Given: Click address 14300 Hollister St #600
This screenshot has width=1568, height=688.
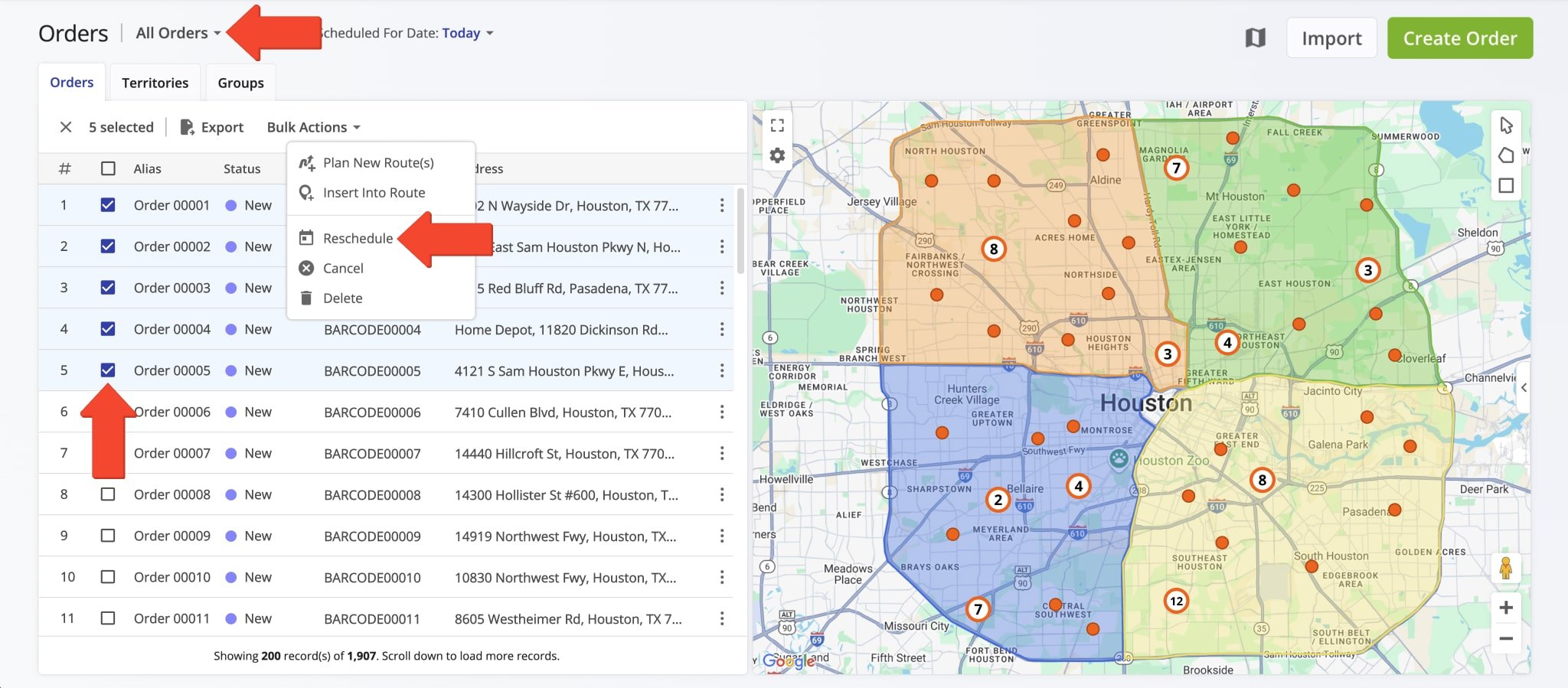Looking at the screenshot, I should click(x=566, y=494).
